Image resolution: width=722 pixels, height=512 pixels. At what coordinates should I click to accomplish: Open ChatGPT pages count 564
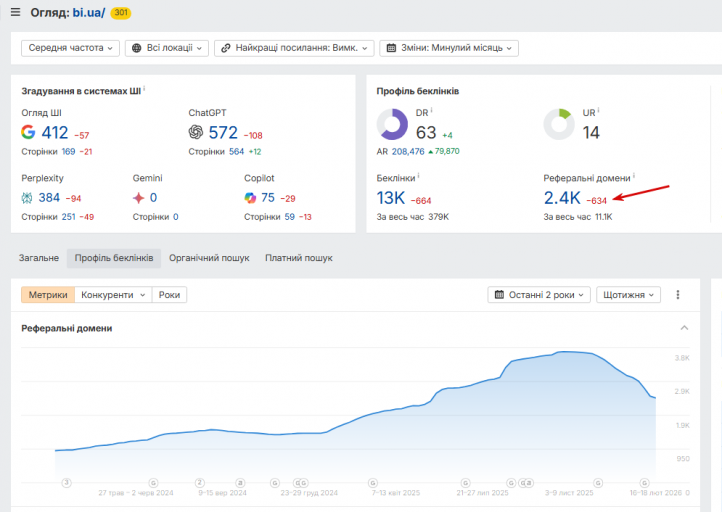pos(236,151)
